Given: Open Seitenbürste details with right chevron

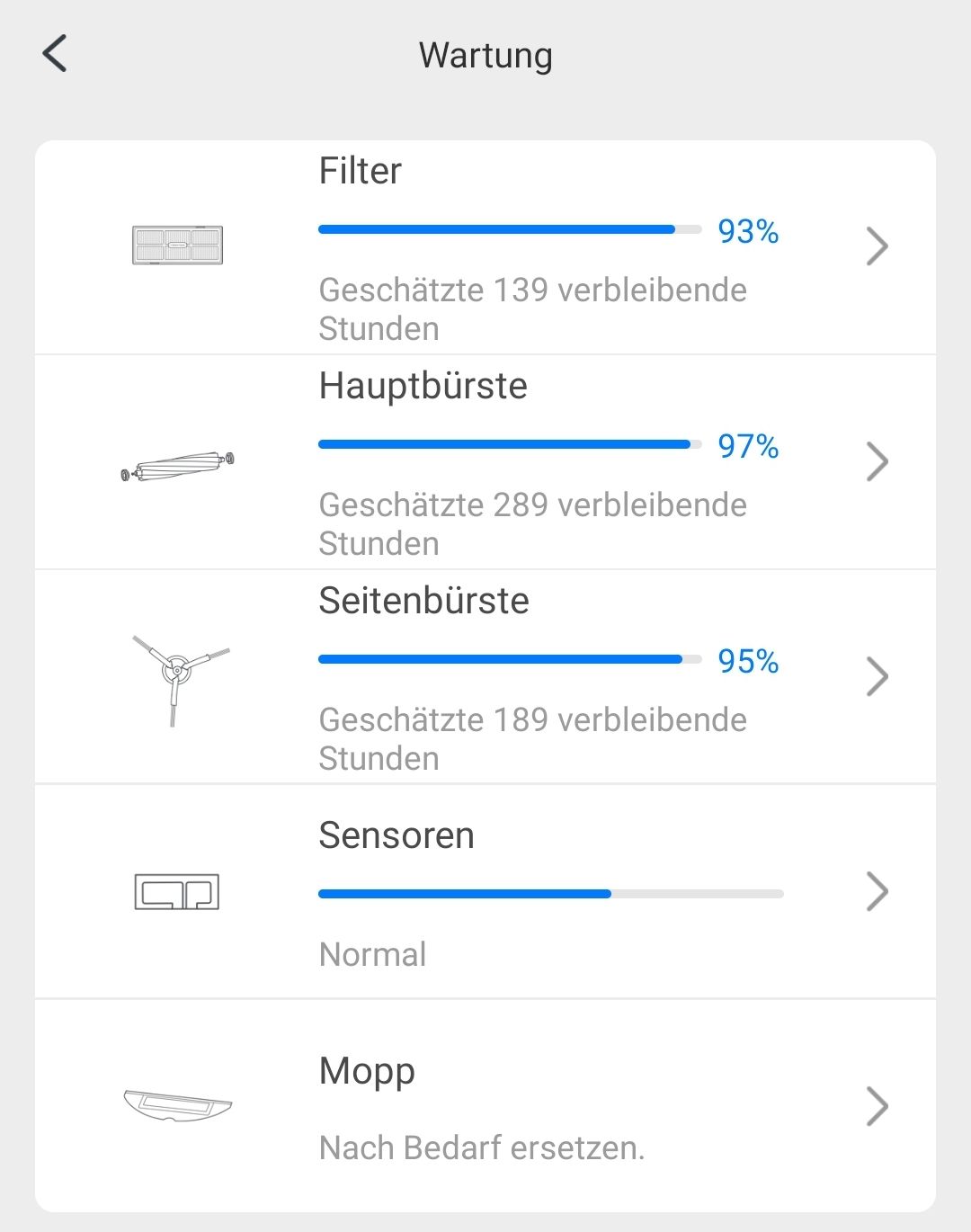Looking at the screenshot, I should click(x=877, y=676).
